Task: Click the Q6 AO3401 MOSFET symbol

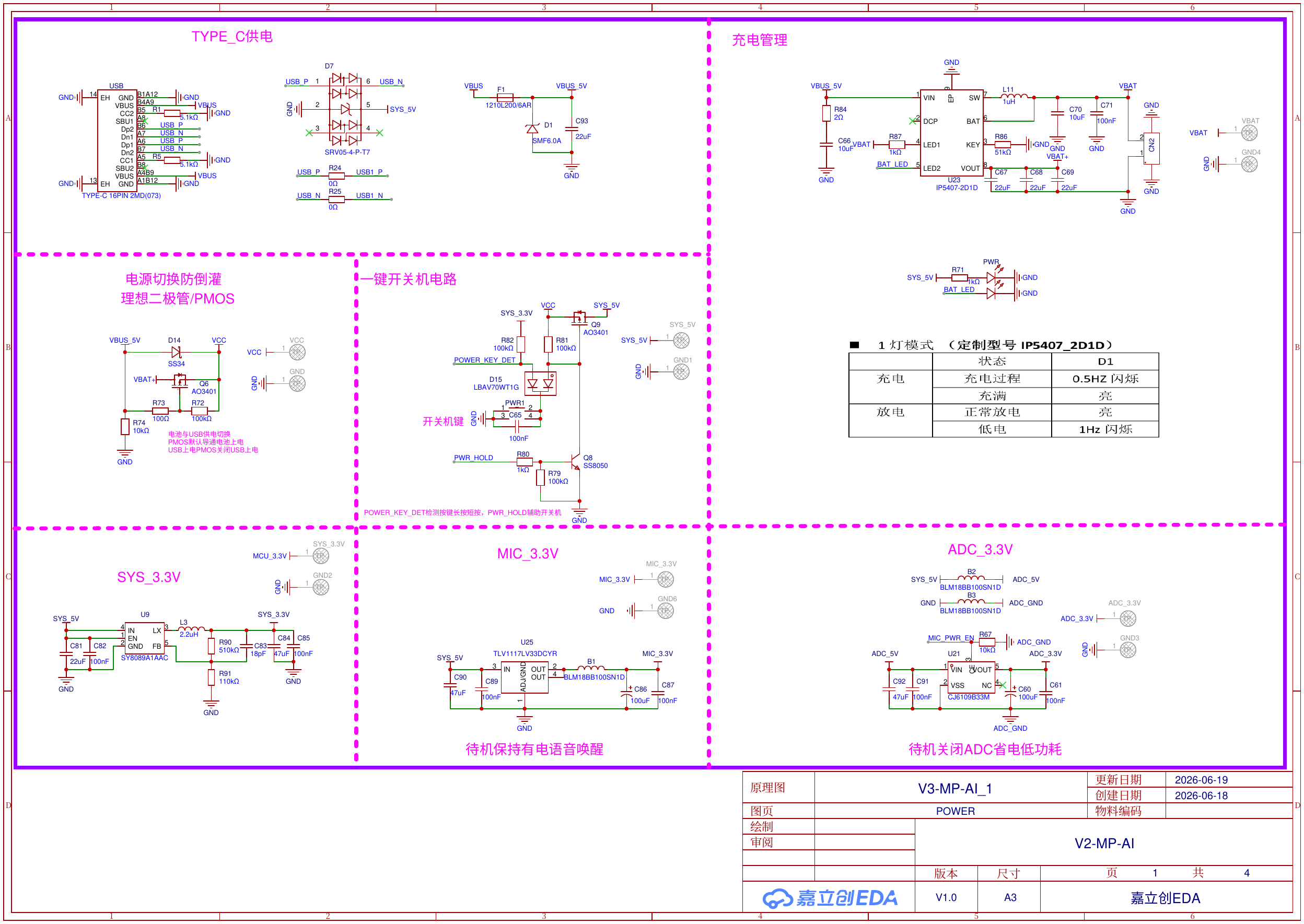Action: tap(180, 380)
